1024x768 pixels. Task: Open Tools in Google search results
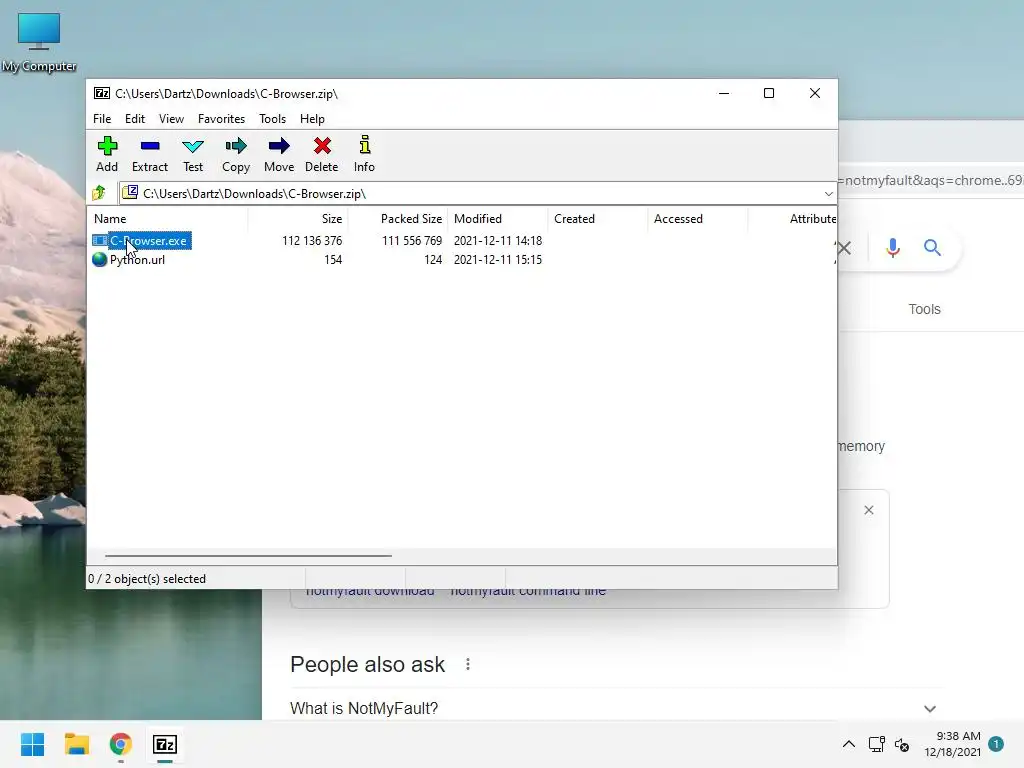coord(924,309)
